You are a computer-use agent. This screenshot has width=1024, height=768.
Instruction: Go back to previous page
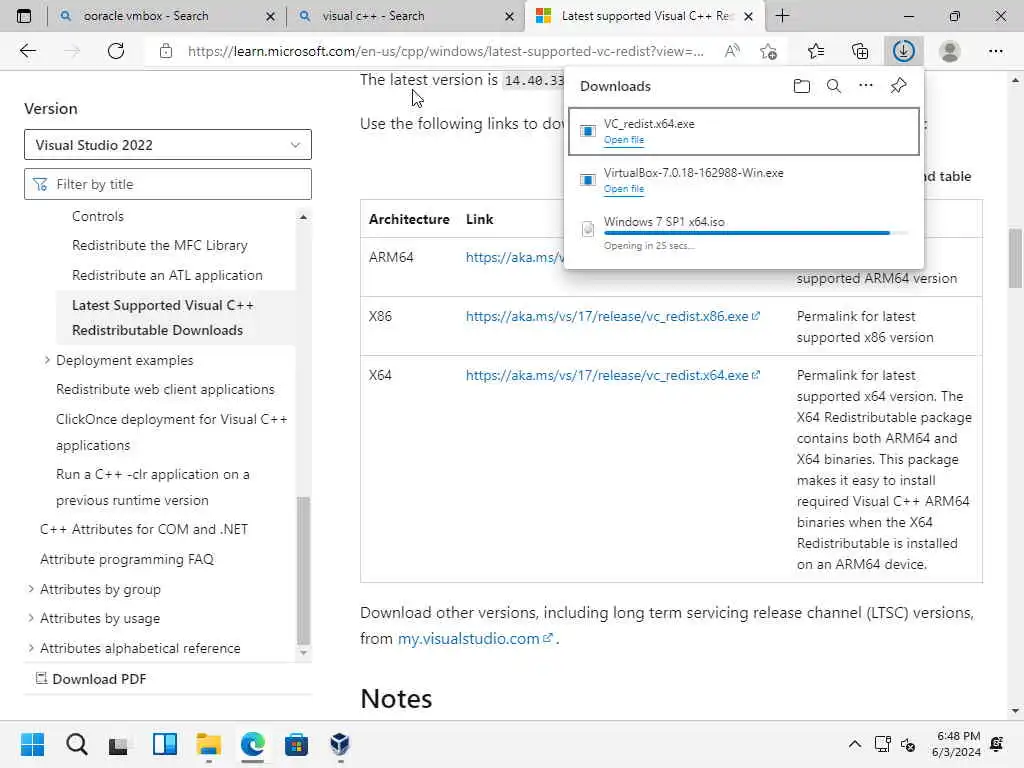[x=27, y=51]
